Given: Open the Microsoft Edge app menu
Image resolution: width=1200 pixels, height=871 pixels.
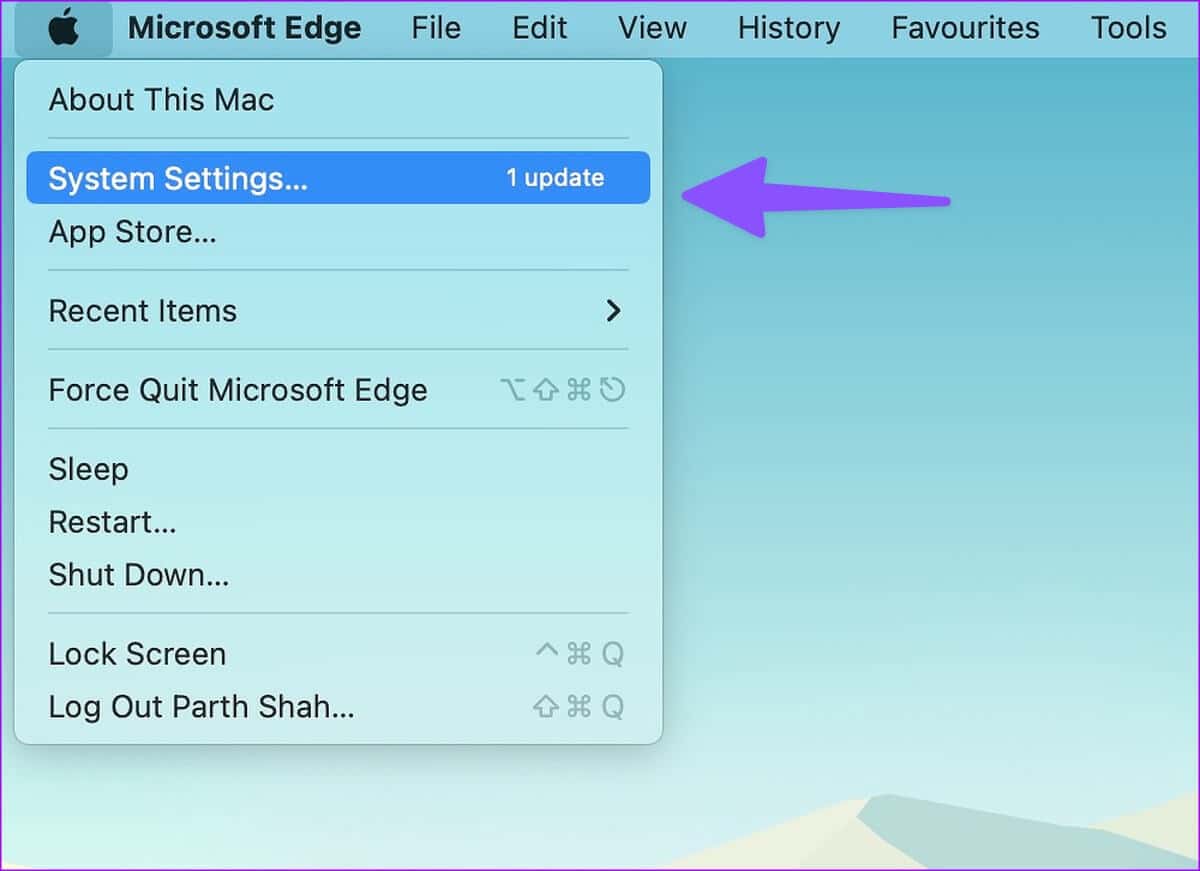Looking at the screenshot, I should [244, 28].
